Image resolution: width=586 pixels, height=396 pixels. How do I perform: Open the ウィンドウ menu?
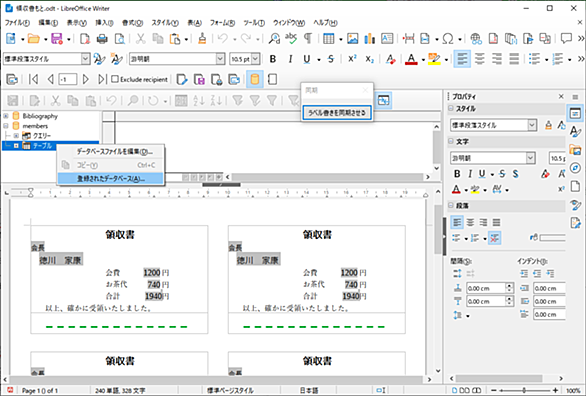coord(289,23)
